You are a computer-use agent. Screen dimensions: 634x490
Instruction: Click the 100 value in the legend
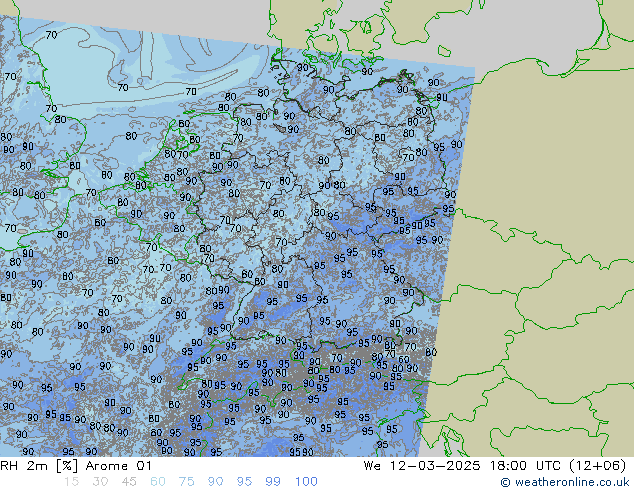coord(306,482)
